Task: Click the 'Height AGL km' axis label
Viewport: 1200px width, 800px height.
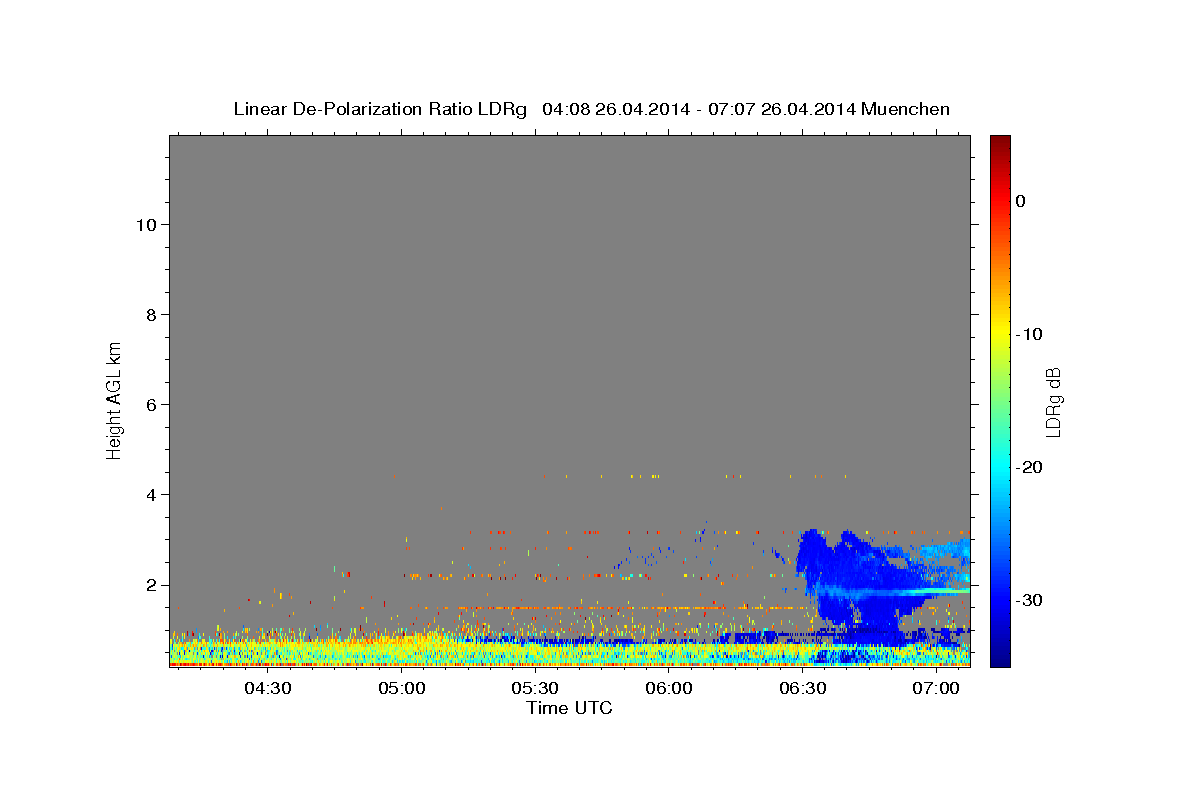Action: coord(114,399)
